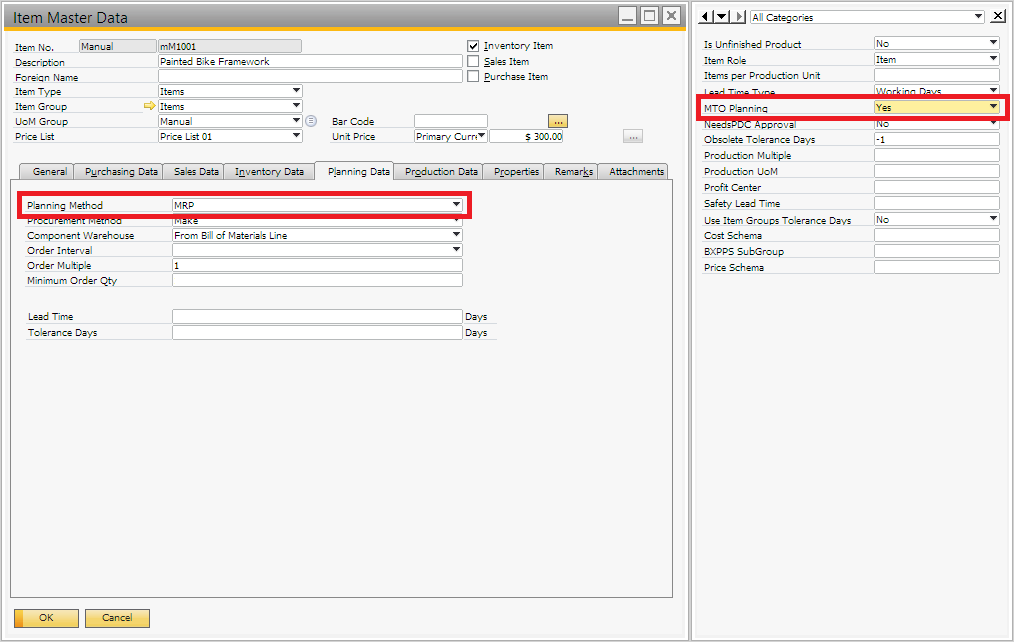1014x642 pixels.
Task: Tick the Purchase Item checkbox
Action: point(474,76)
